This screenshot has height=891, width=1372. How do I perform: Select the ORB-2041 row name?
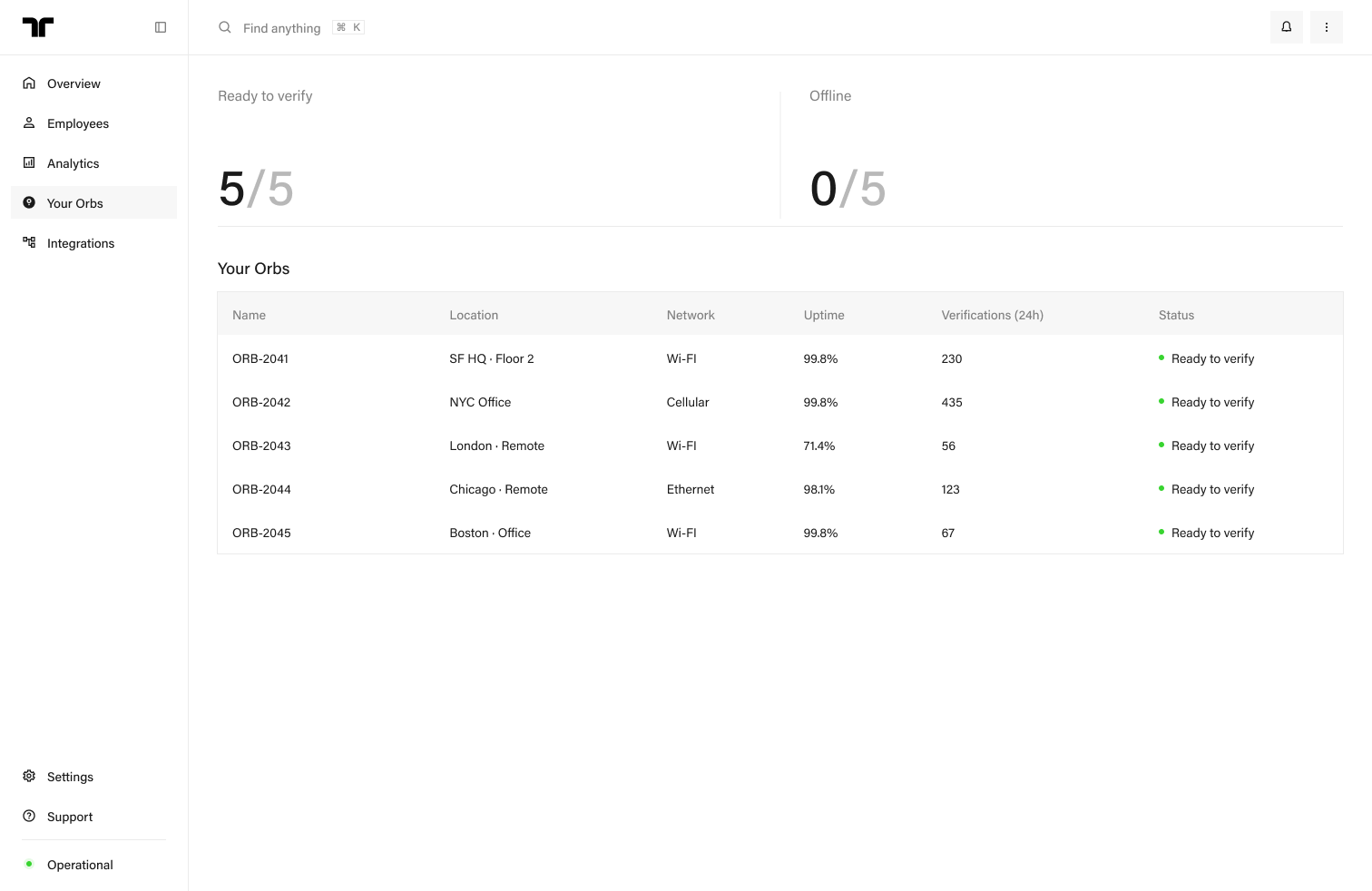coord(260,358)
